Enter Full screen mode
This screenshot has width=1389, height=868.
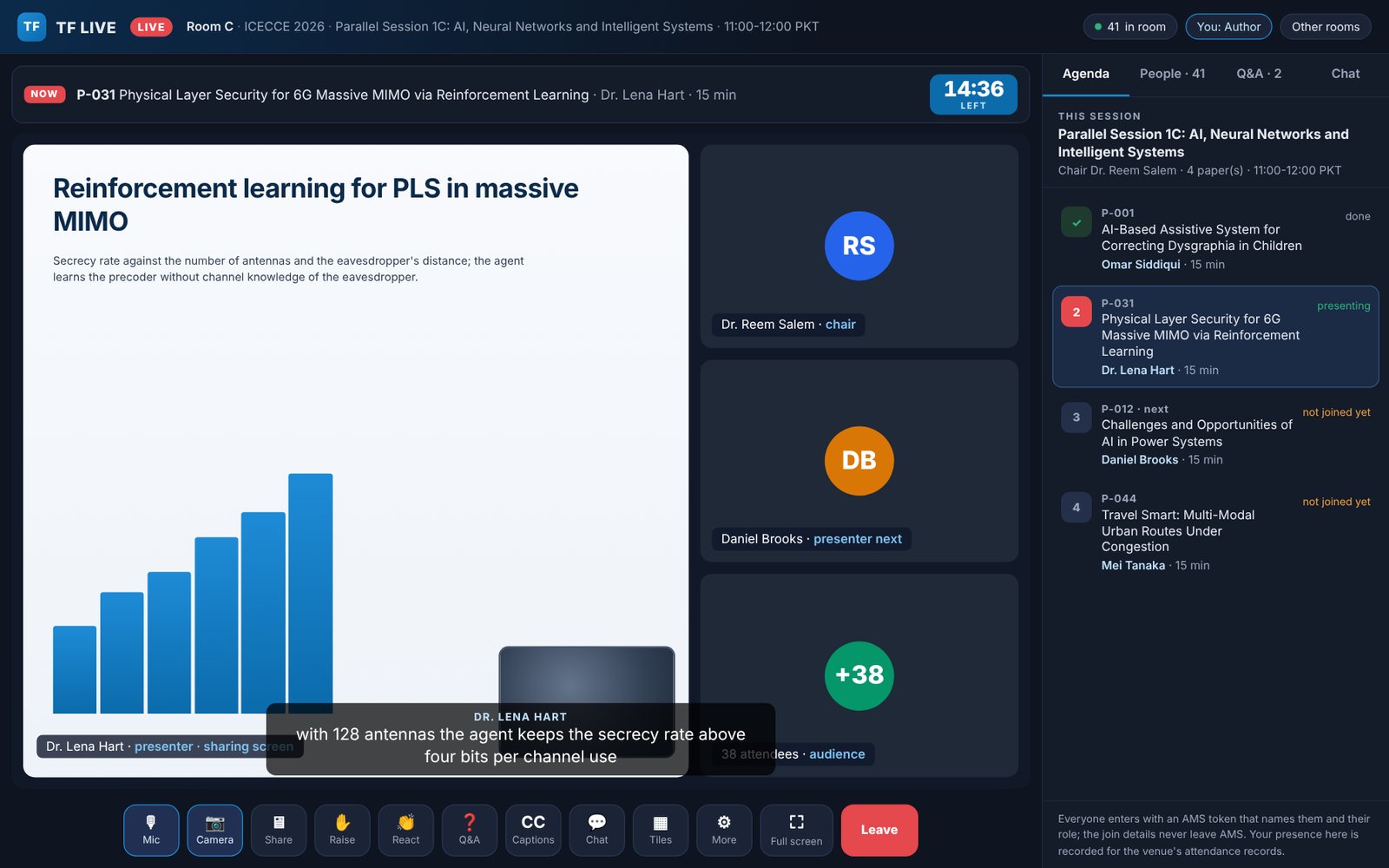click(x=796, y=830)
